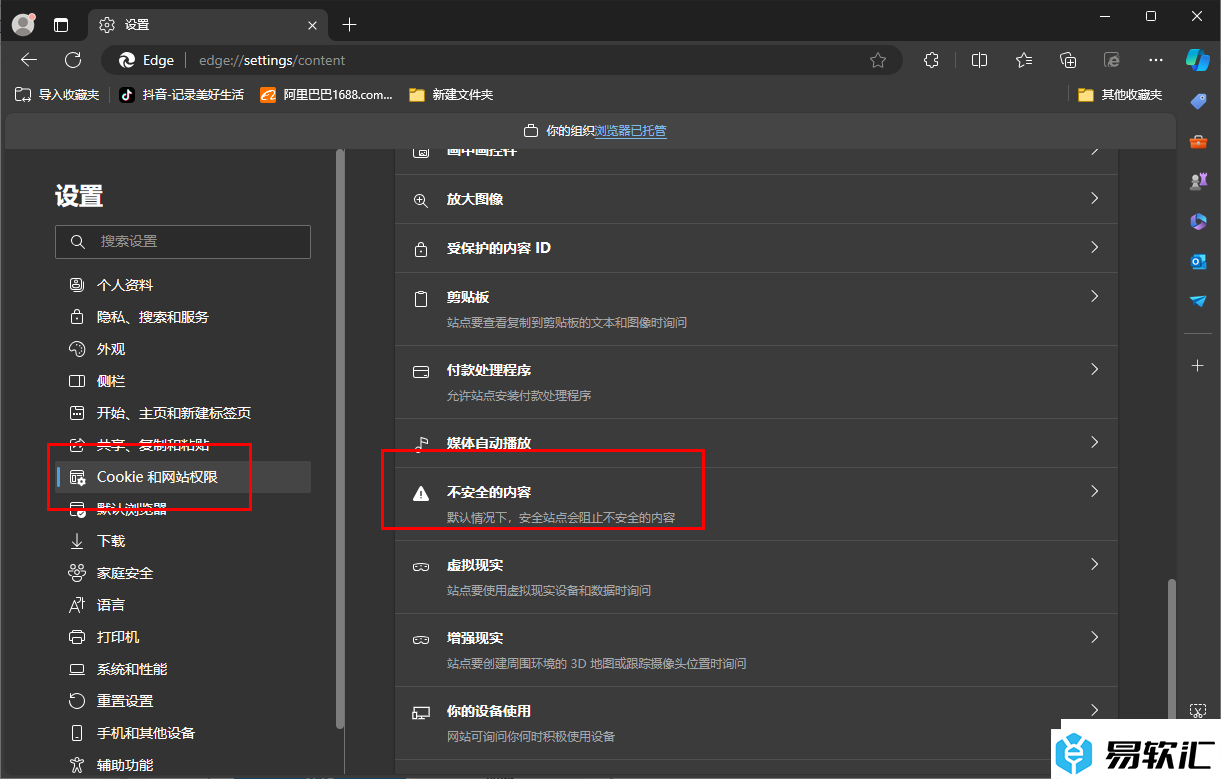The image size is (1221, 779).
Task: Select Cookie 和网站权限 settings item
Action: coord(183,477)
